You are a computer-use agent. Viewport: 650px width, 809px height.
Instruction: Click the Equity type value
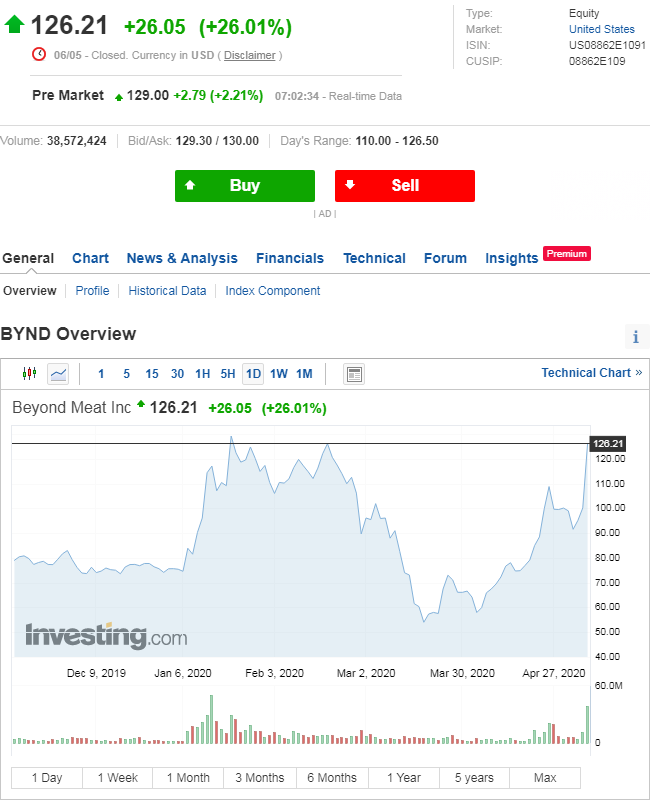pos(584,13)
